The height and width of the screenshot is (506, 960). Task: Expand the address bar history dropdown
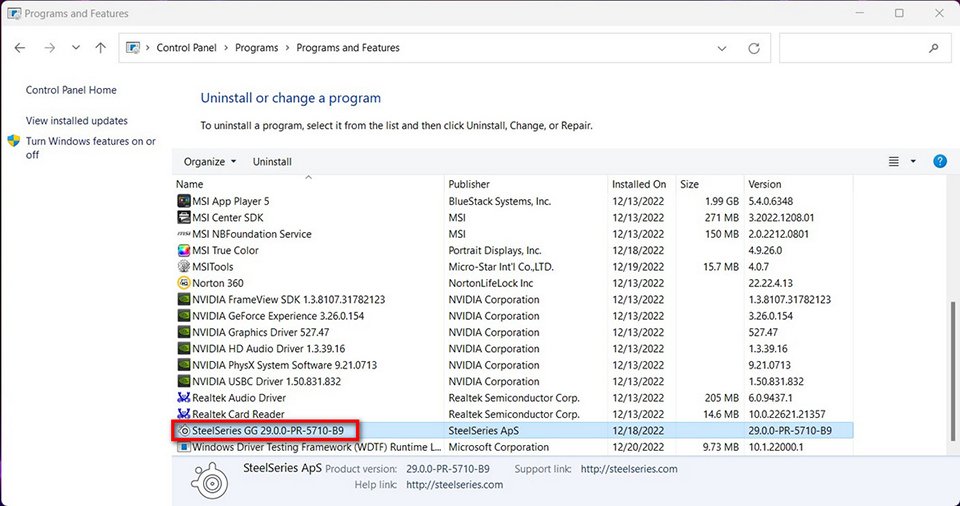pyautogui.click(x=722, y=48)
